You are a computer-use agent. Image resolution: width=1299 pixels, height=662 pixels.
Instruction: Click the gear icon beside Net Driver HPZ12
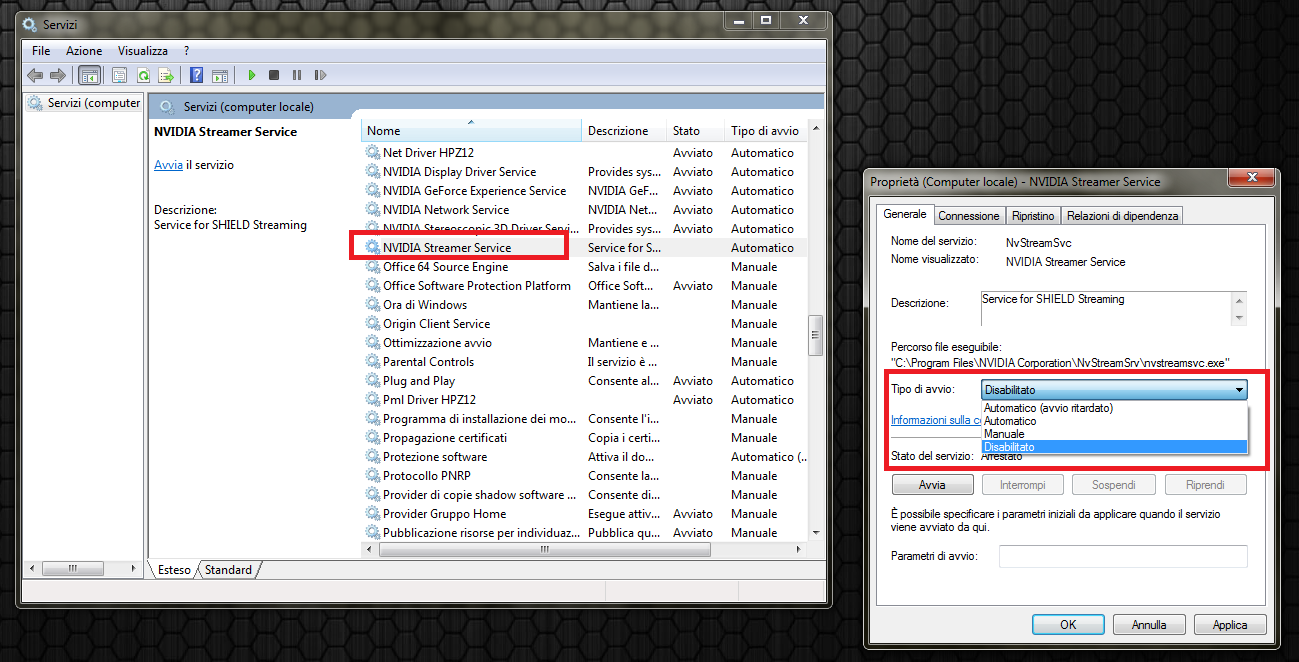(x=373, y=153)
